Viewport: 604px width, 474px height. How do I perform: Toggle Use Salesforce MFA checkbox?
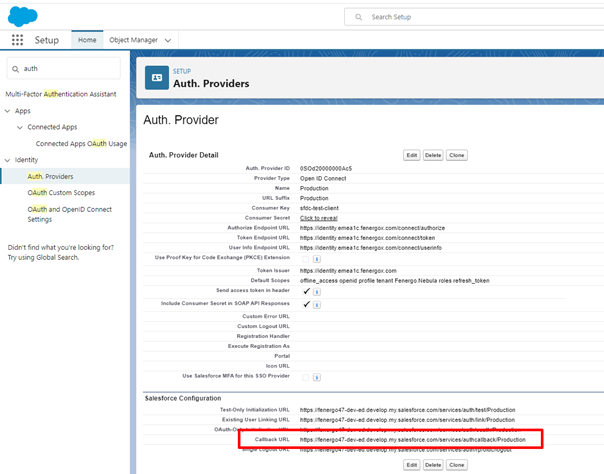tap(305, 377)
